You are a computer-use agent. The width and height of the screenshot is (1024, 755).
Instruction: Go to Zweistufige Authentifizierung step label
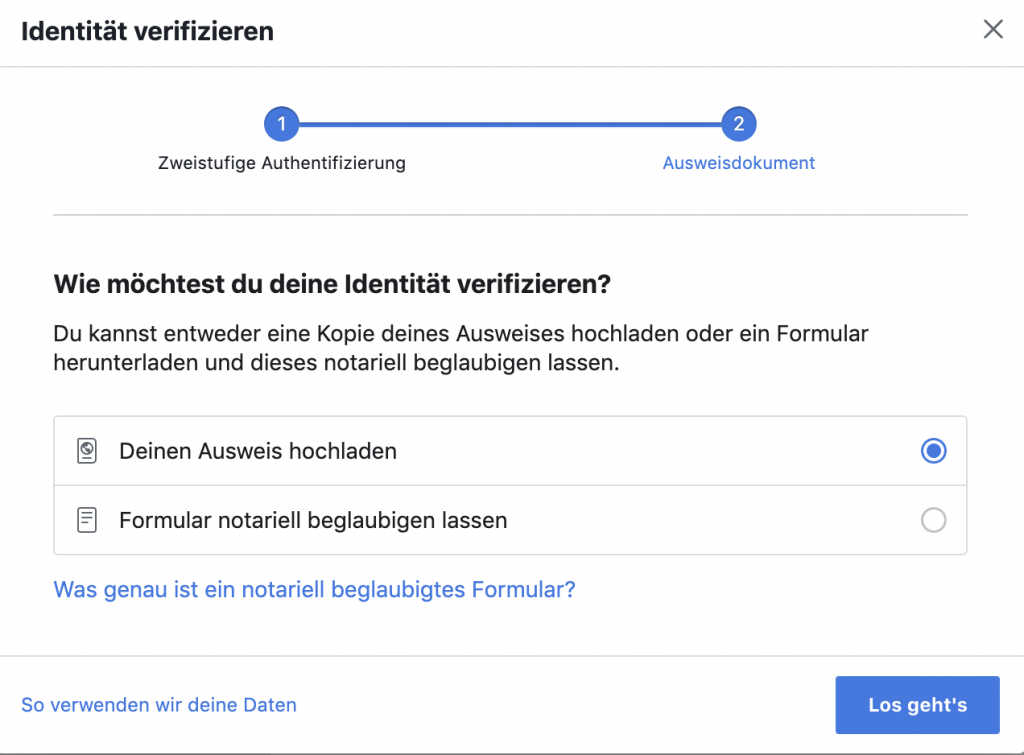point(282,163)
